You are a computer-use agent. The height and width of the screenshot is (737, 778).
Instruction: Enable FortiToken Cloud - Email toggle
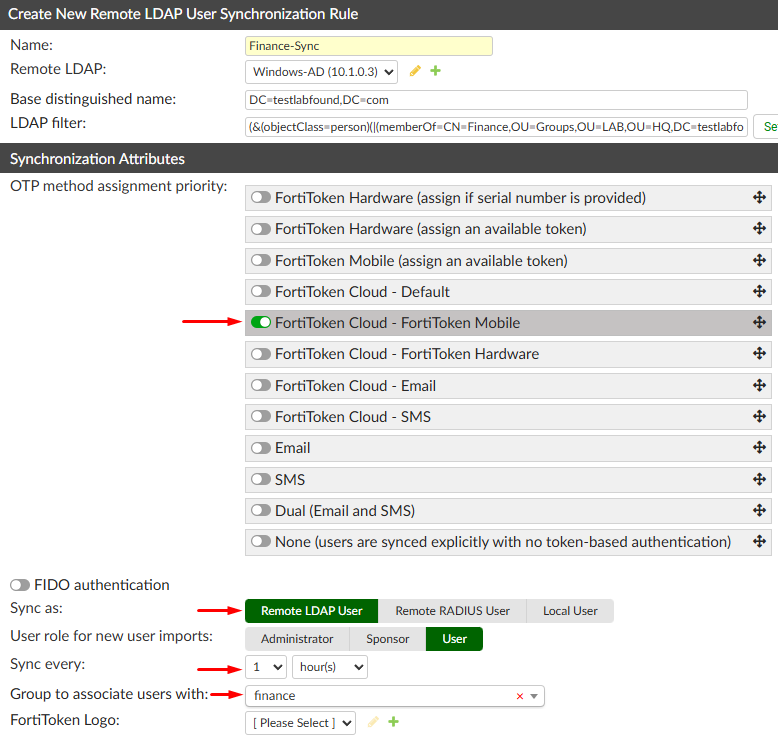[260, 385]
